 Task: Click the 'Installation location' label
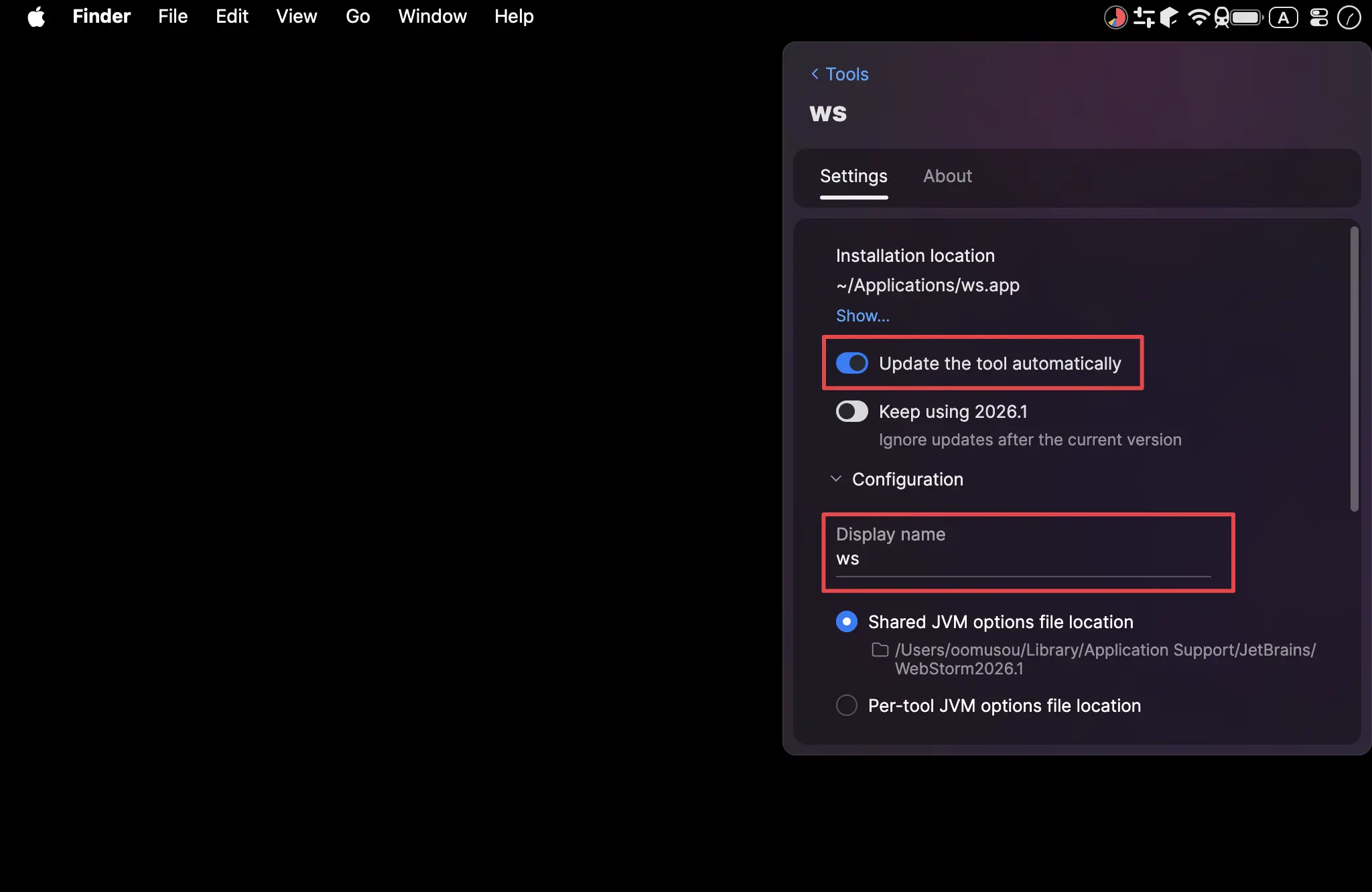pyautogui.click(x=915, y=256)
